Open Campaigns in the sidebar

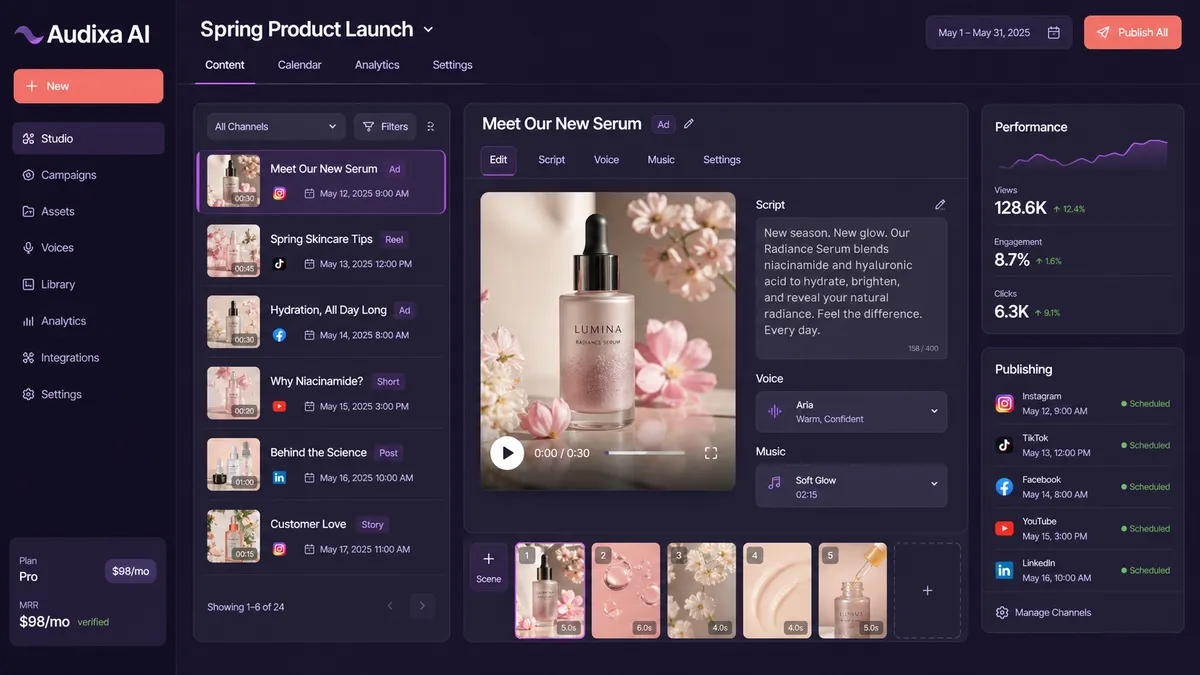coord(88,175)
